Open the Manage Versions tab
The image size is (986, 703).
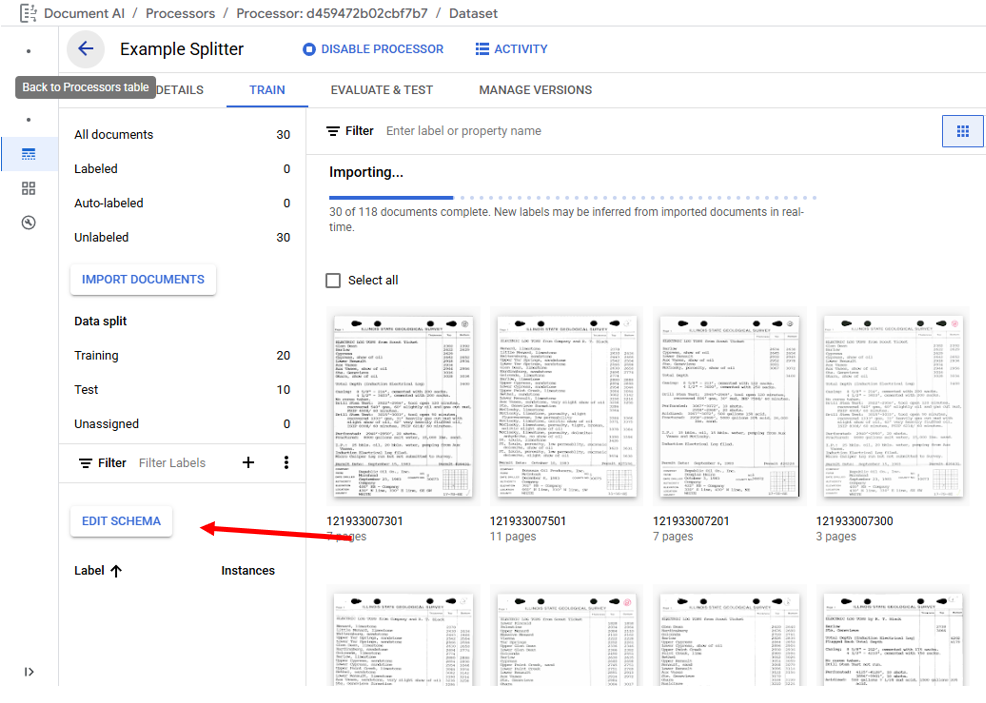(x=535, y=90)
